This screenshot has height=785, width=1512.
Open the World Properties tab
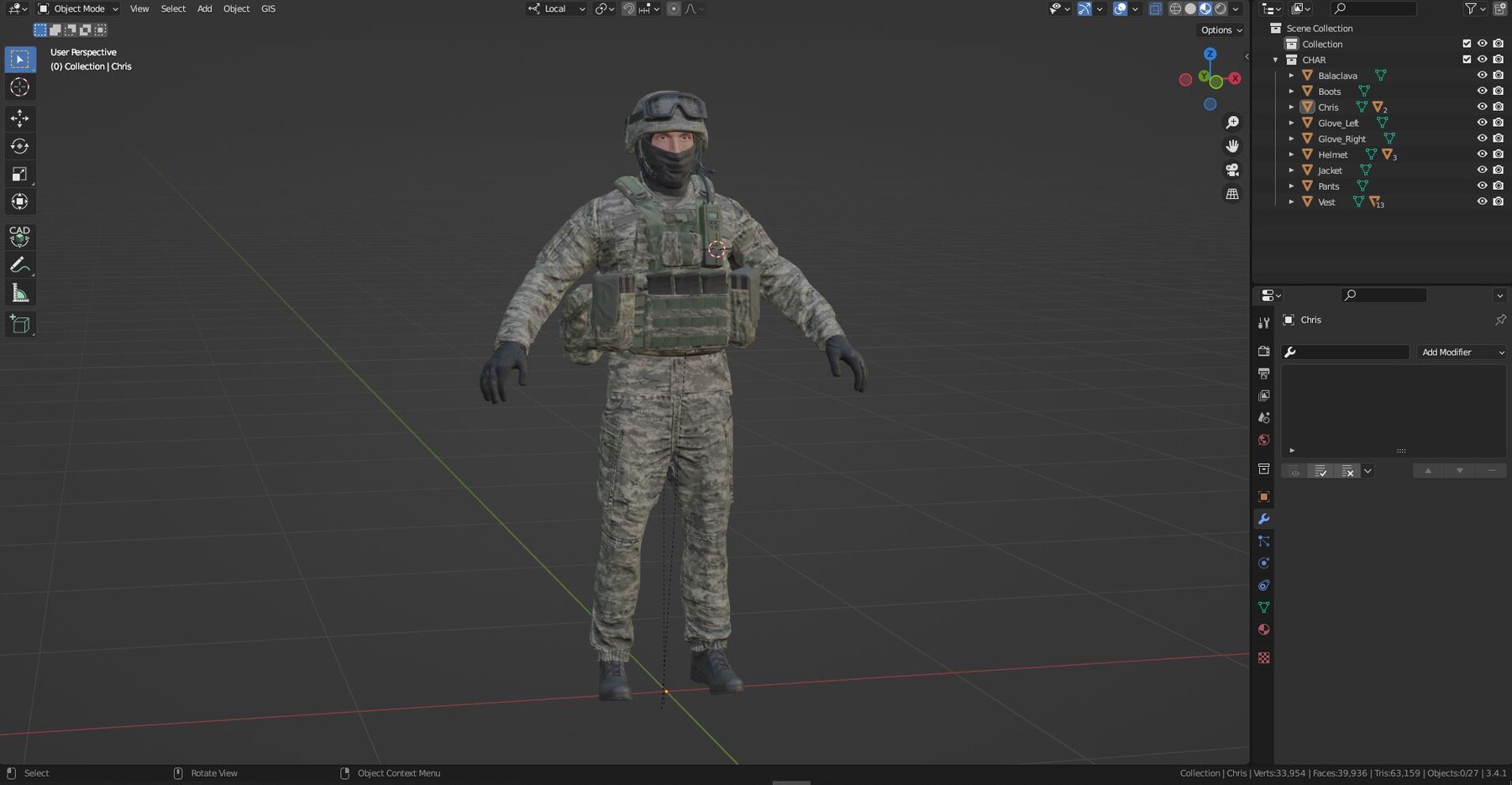[x=1263, y=439]
